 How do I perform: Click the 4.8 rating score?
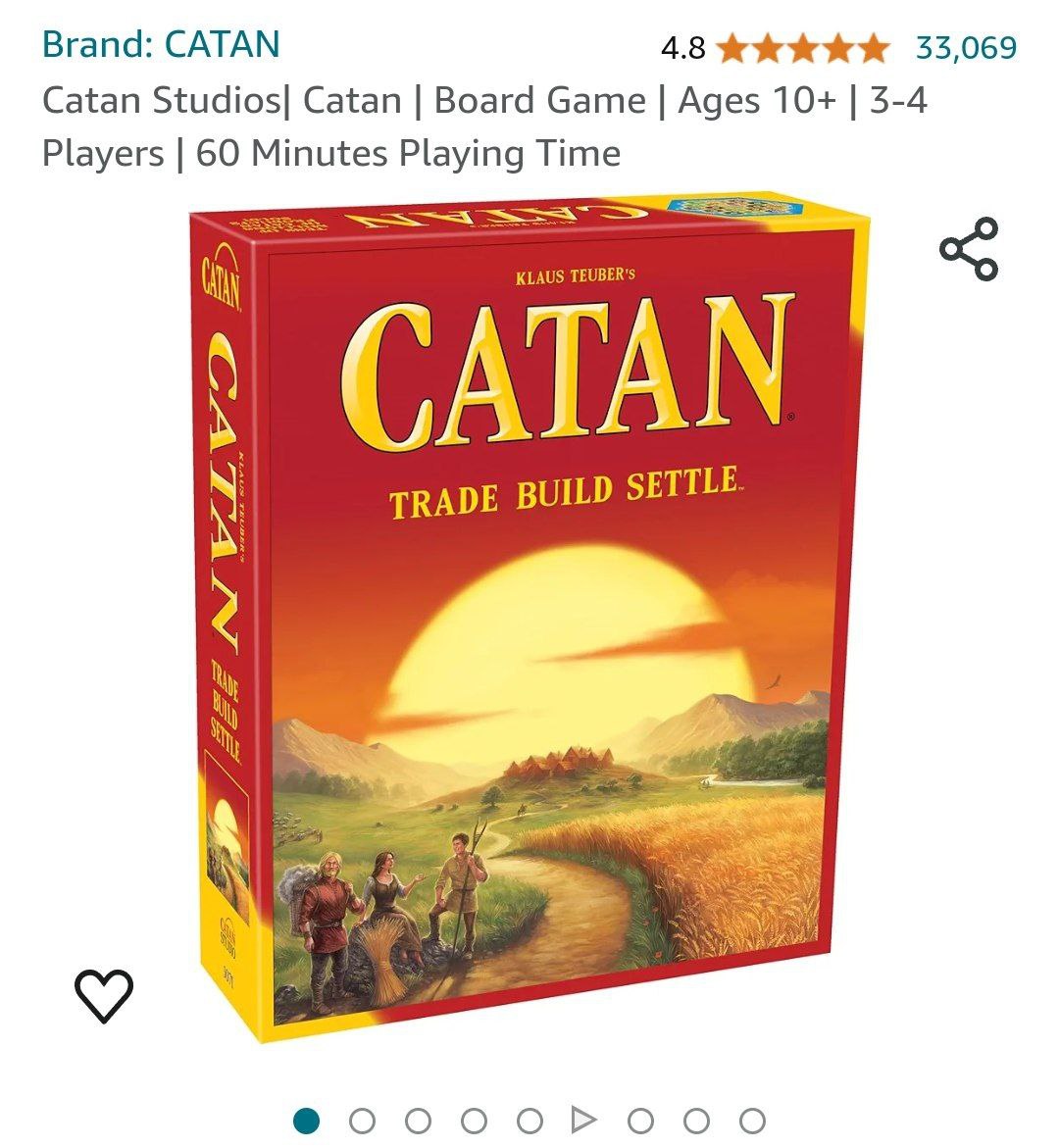[x=682, y=48]
